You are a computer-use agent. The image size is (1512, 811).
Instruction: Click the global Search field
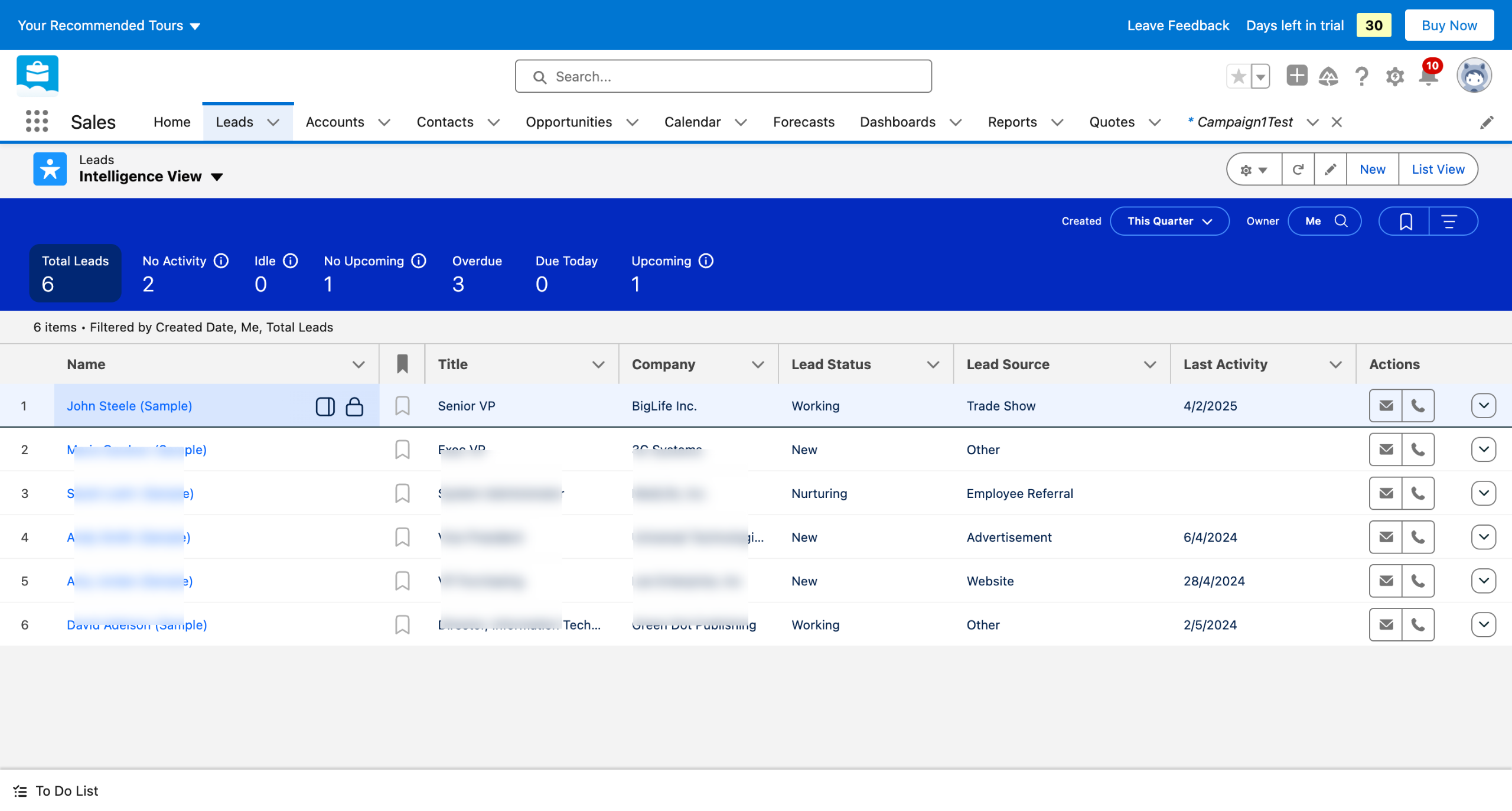[724, 77]
